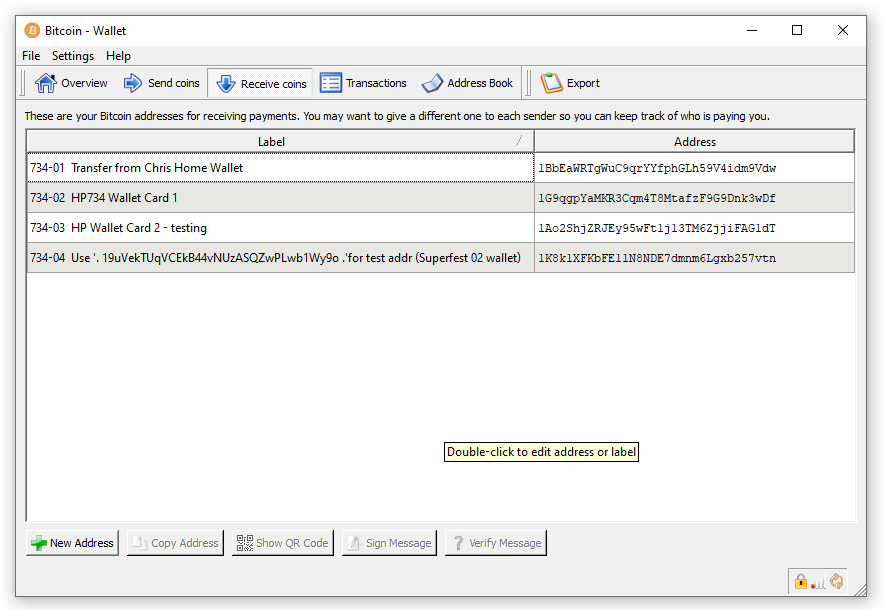Sort the table by the Label column header

(280, 142)
